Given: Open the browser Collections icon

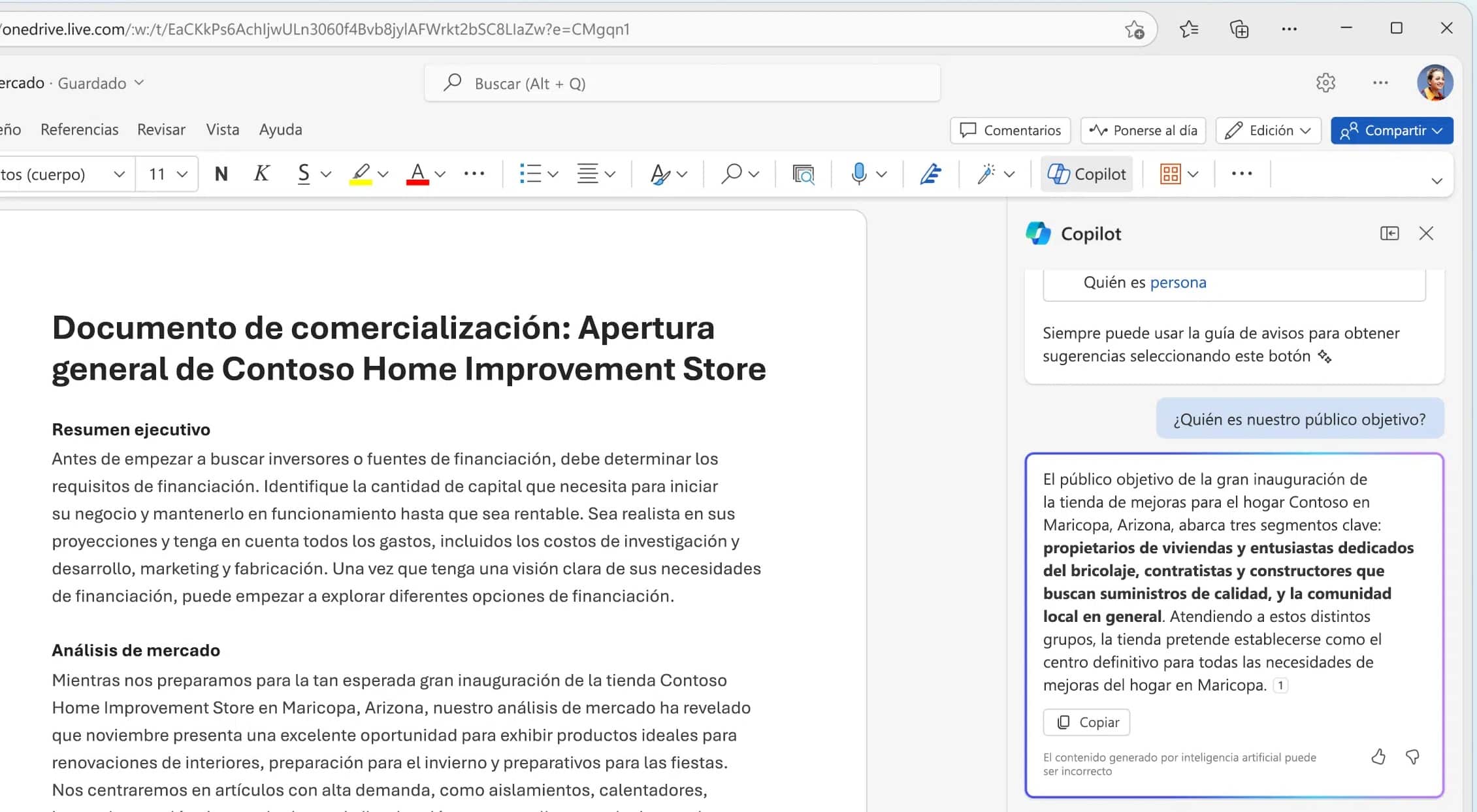Looking at the screenshot, I should pyautogui.click(x=1239, y=29).
